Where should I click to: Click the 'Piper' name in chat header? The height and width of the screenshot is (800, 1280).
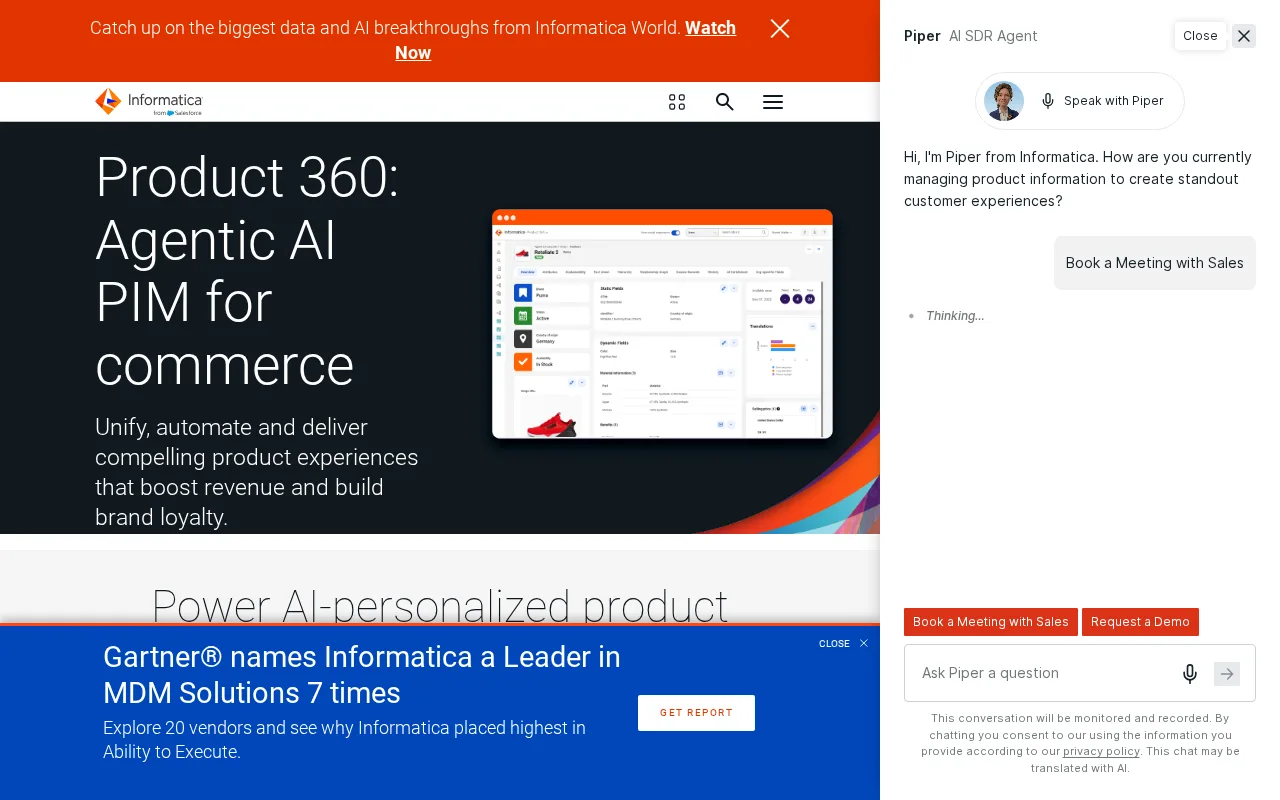click(x=922, y=36)
